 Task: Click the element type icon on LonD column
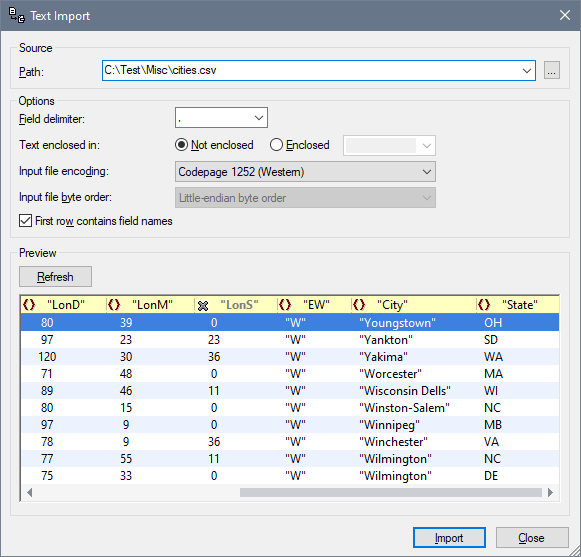tap(29, 305)
